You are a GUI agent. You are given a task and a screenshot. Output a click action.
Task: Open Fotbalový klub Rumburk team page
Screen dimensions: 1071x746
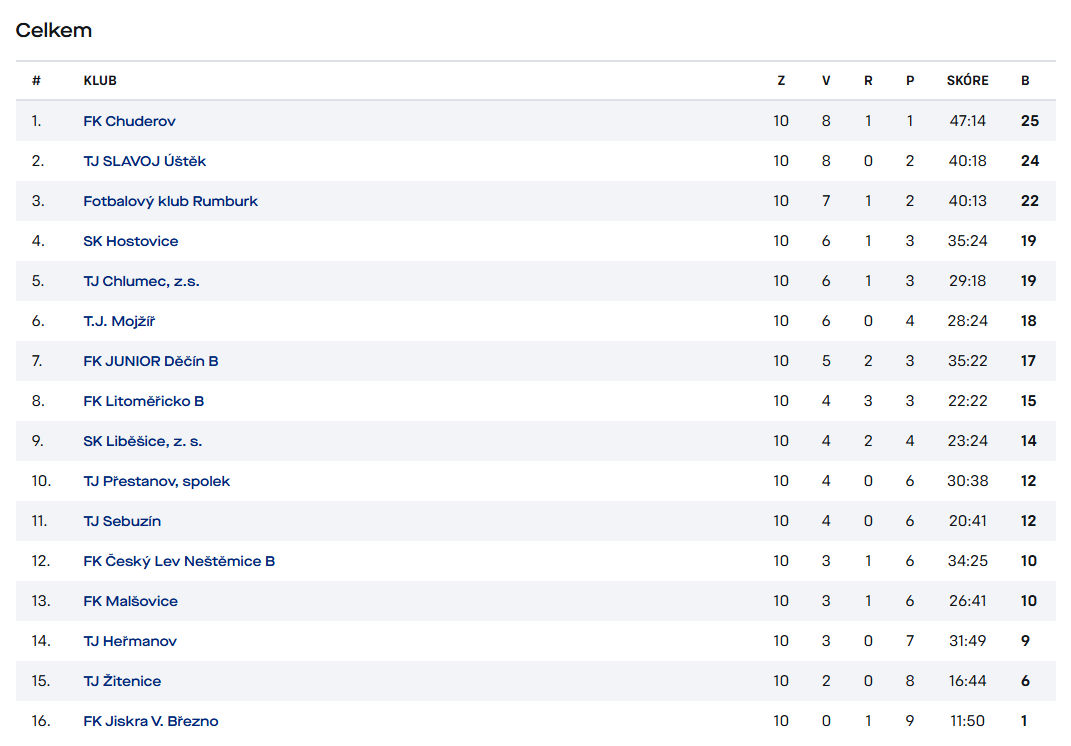pyautogui.click(x=170, y=201)
